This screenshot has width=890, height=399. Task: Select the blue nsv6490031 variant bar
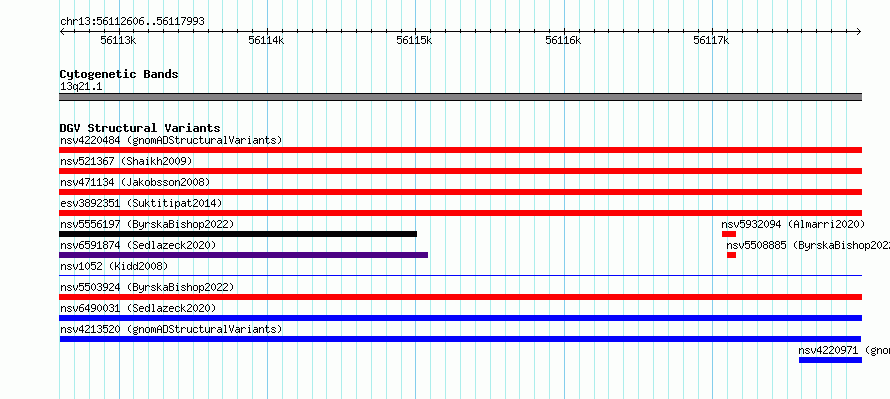460,318
